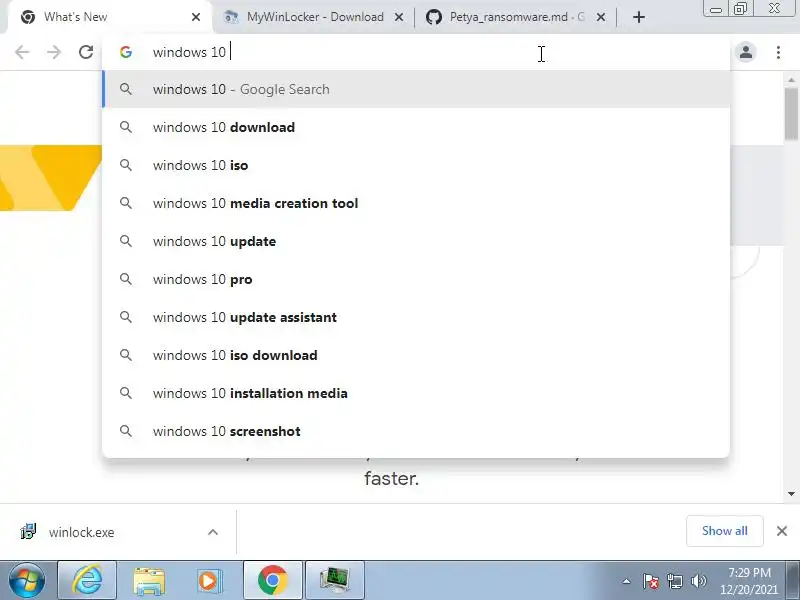Click Show all downloads

tap(724, 531)
